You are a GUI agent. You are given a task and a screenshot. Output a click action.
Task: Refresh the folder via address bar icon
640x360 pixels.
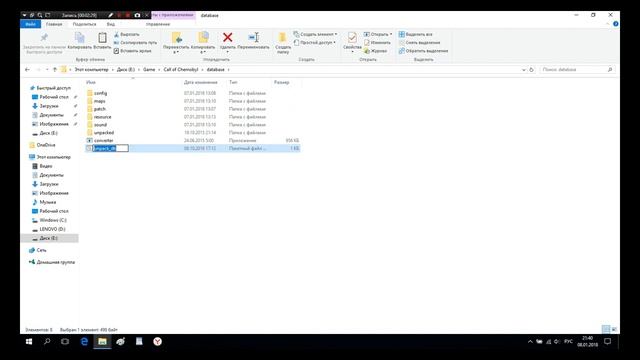[531, 70]
